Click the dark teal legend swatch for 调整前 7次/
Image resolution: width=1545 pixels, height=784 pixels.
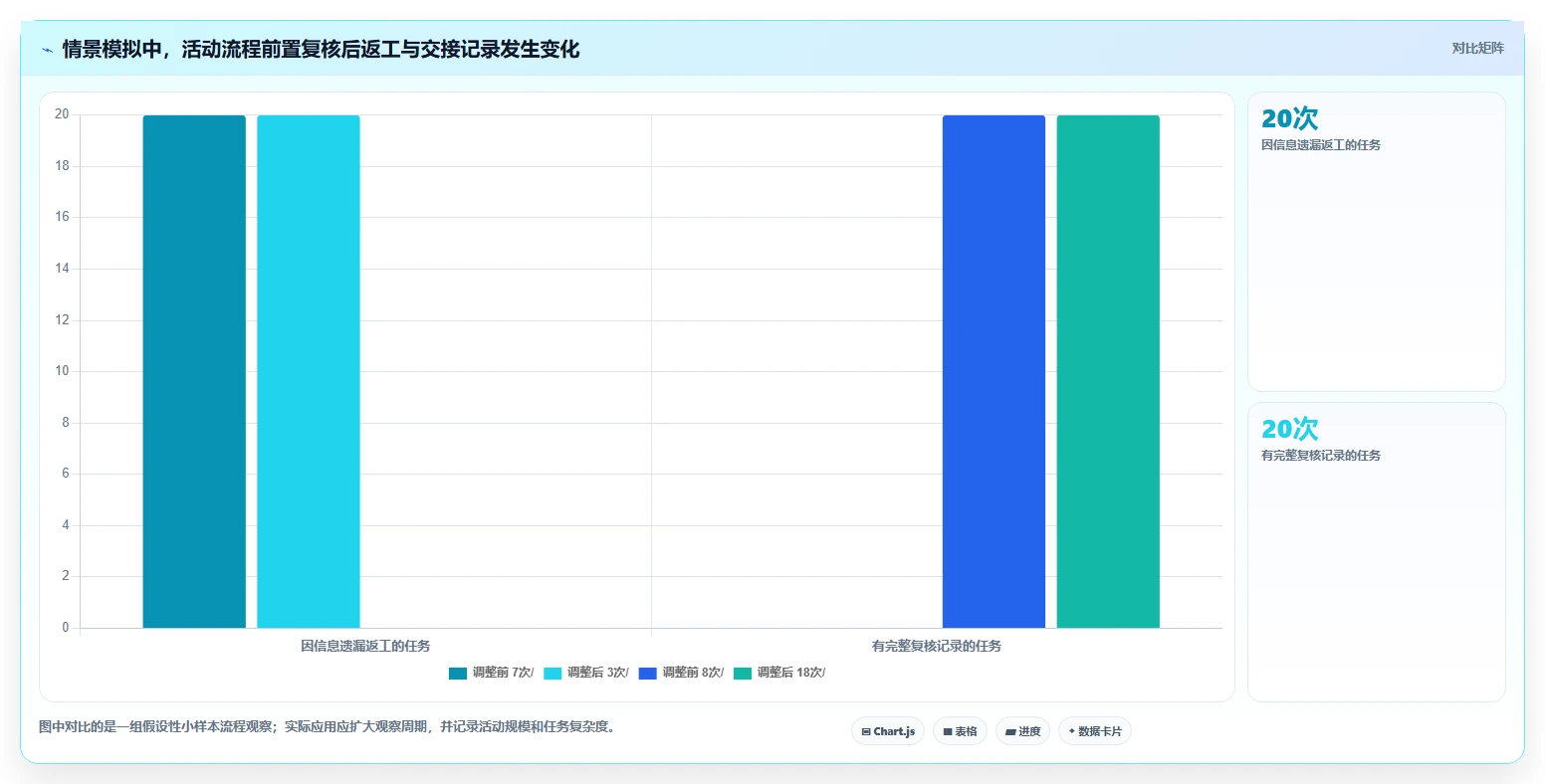coord(458,674)
